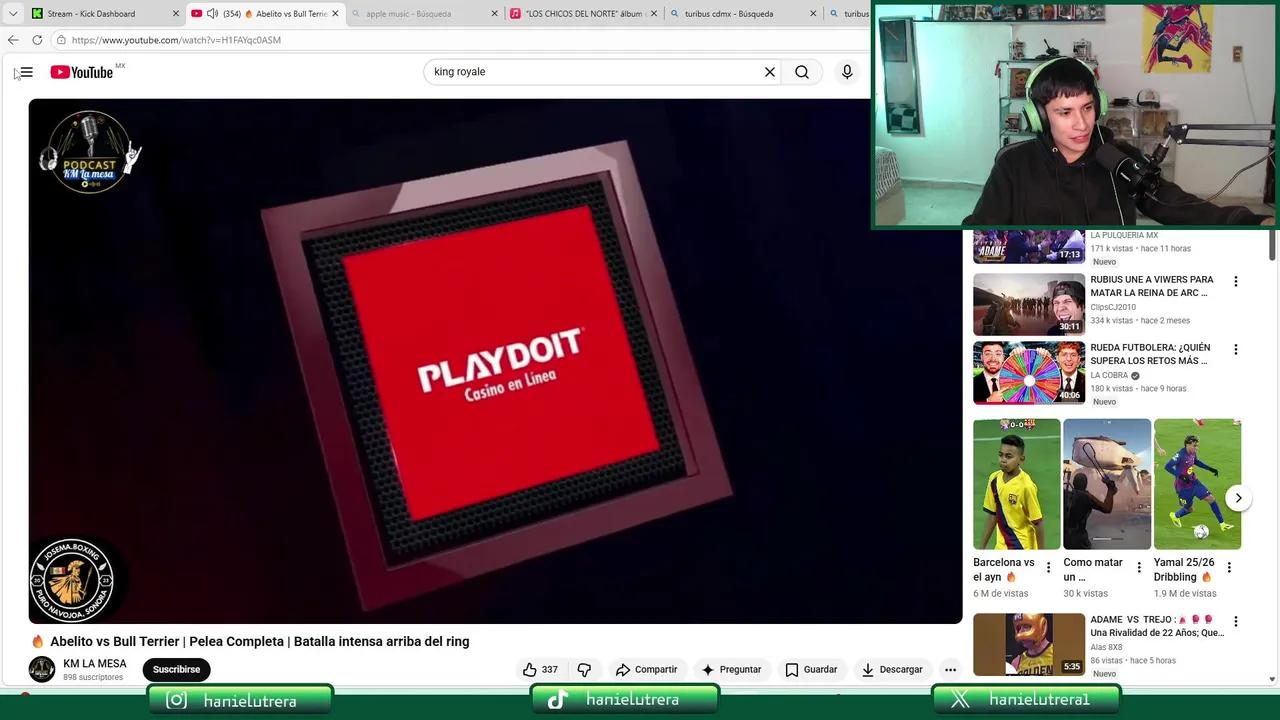Dislike the video with thumbs down
Image resolution: width=1280 pixels, height=720 pixels.
pyautogui.click(x=584, y=670)
